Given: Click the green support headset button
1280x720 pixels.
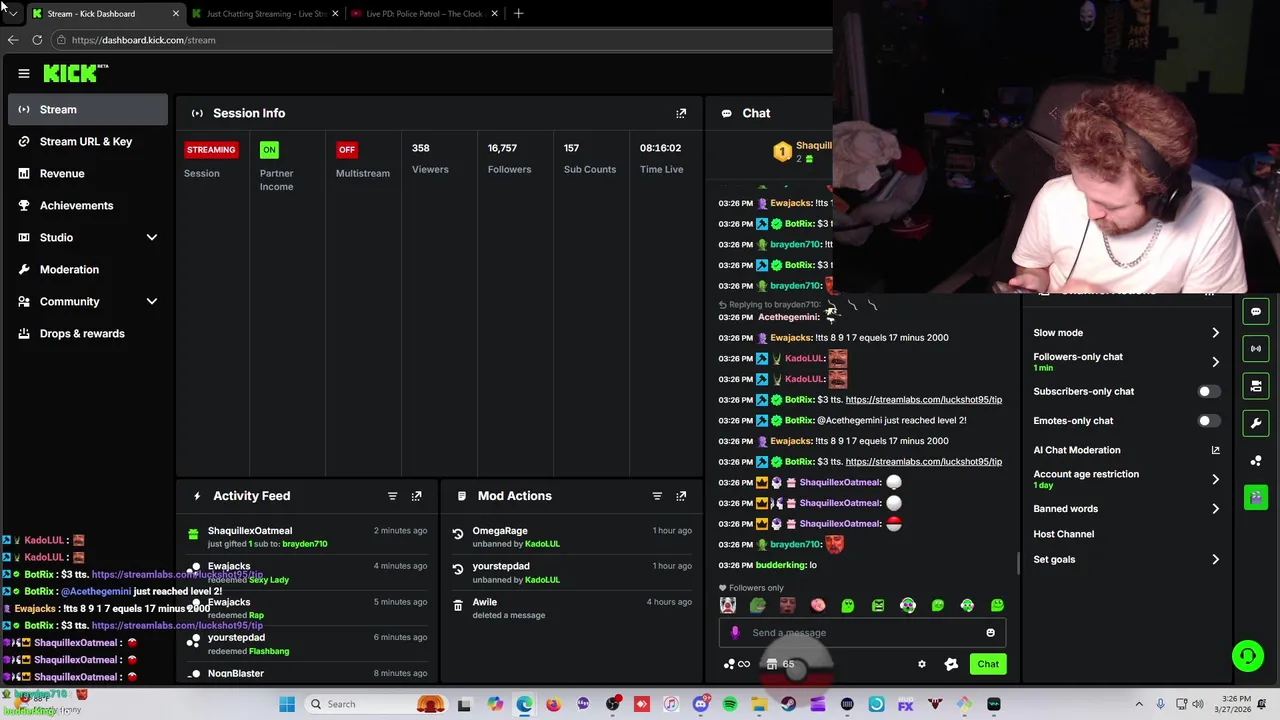Looking at the screenshot, I should [1247, 656].
